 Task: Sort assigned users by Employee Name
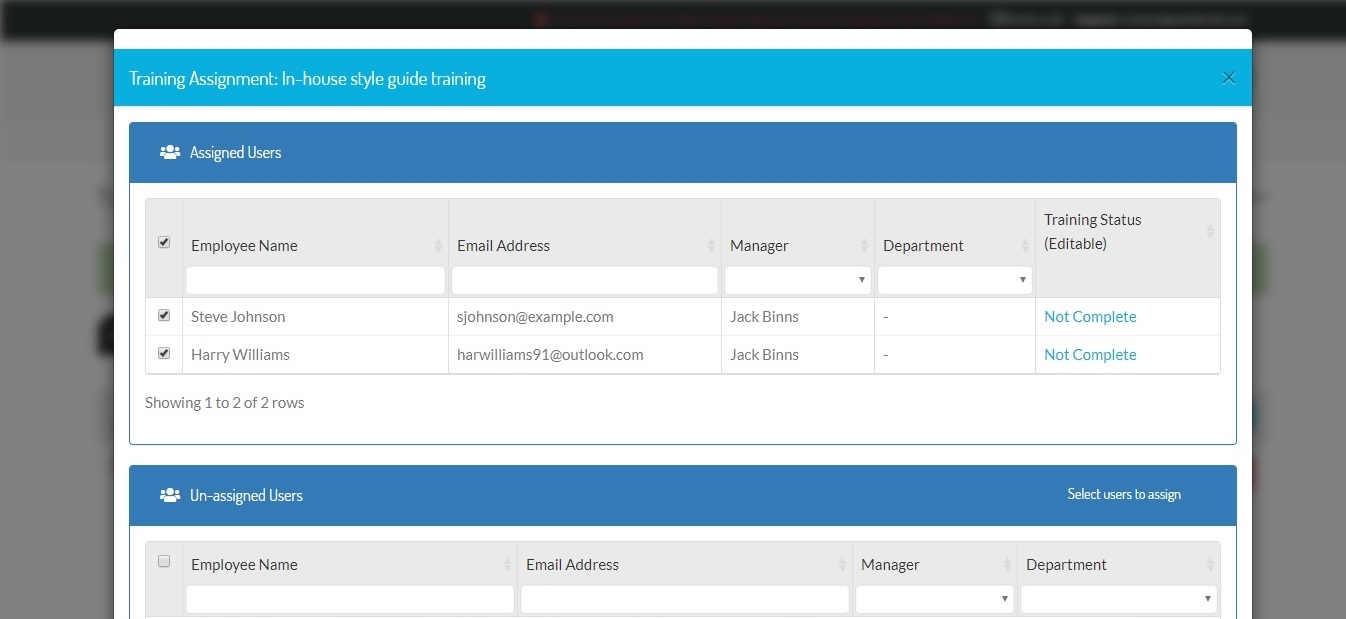(x=438, y=246)
